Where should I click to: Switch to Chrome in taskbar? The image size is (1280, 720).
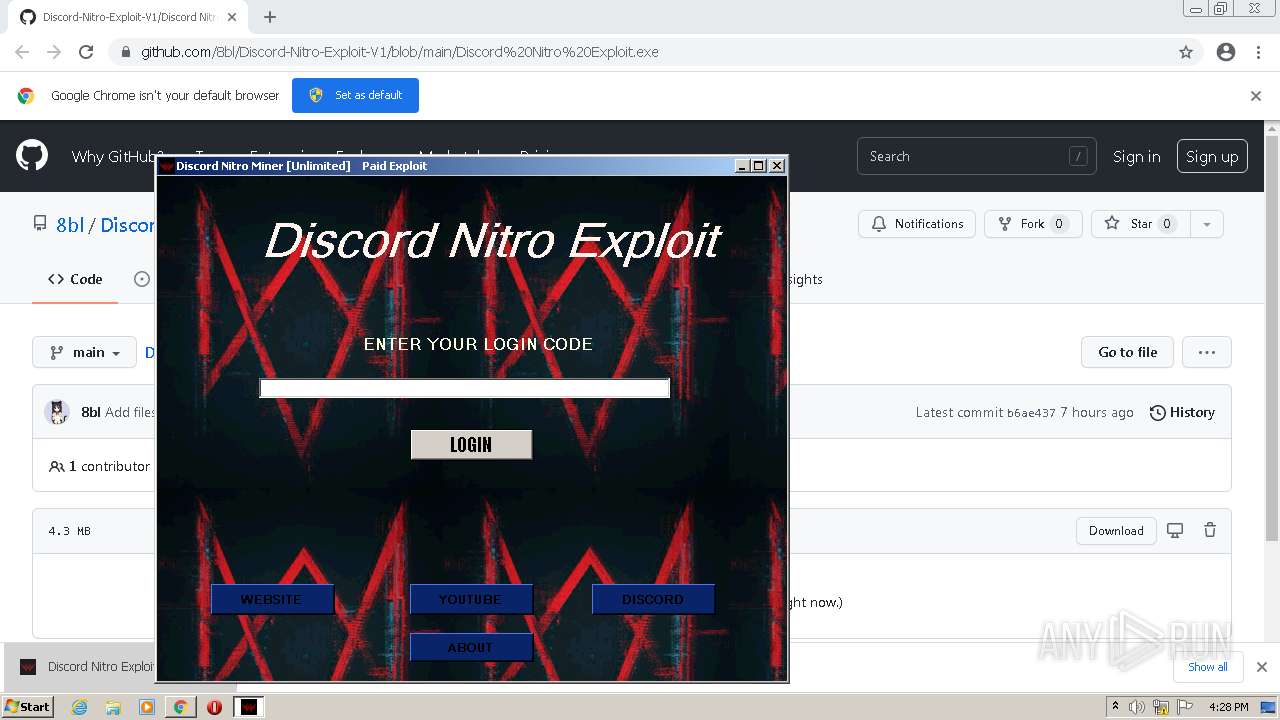tap(180, 707)
